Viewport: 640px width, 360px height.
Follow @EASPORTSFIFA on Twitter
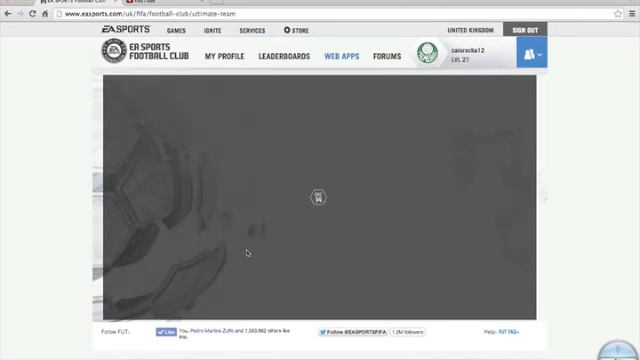coord(353,332)
